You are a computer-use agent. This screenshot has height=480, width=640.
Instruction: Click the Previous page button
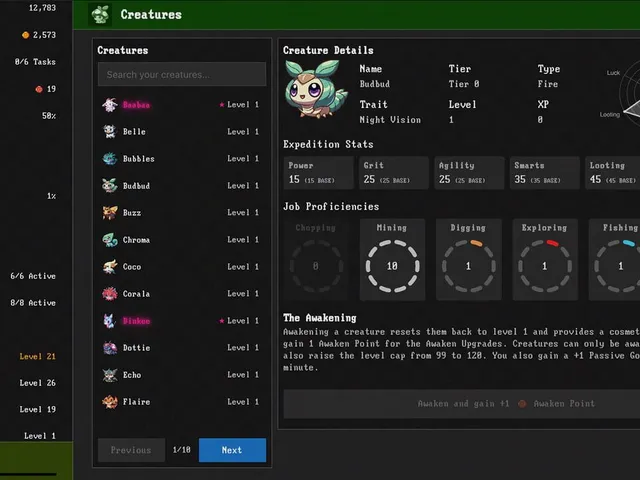(131, 450)
